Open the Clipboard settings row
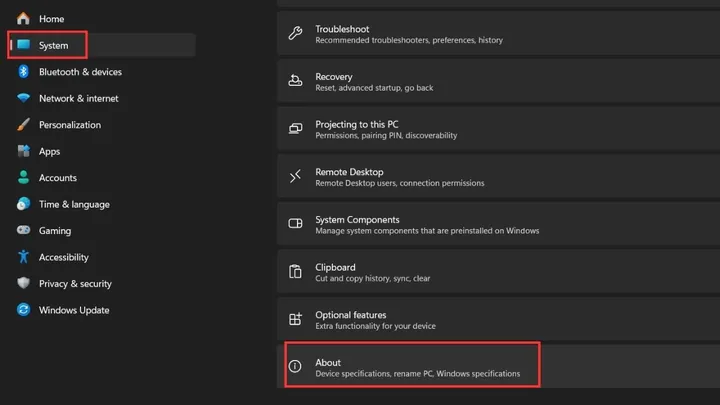This screenshot has height=405, width=720. (x=499, y=271)
